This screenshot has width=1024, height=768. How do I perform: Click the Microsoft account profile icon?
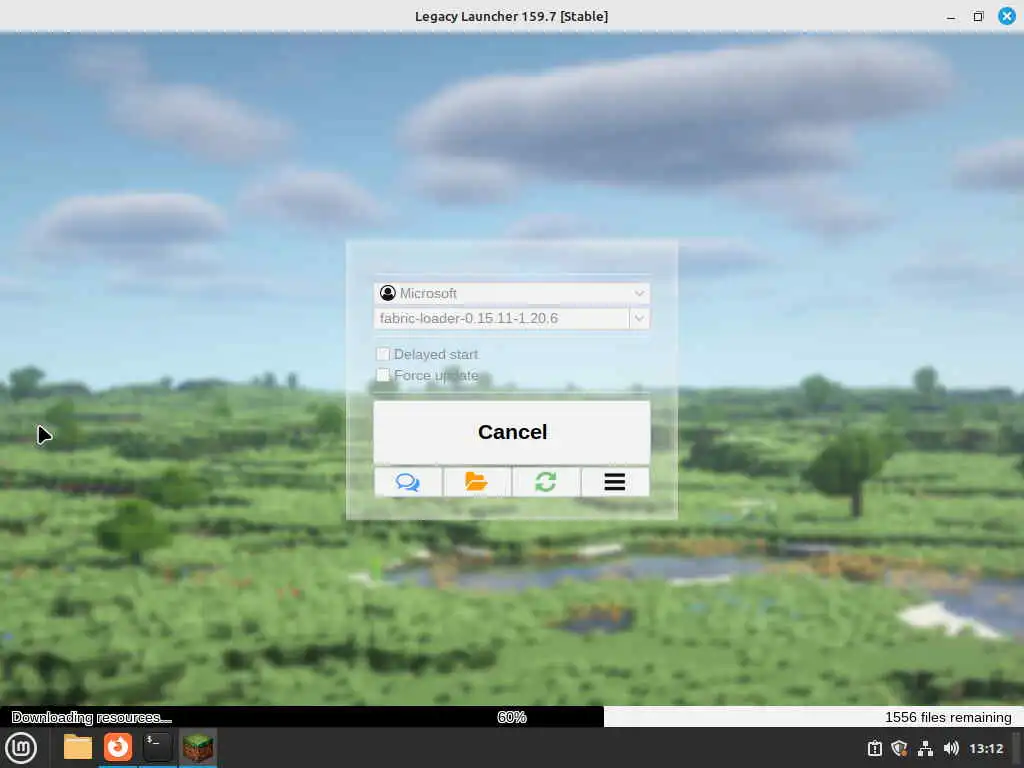point(388,293)
